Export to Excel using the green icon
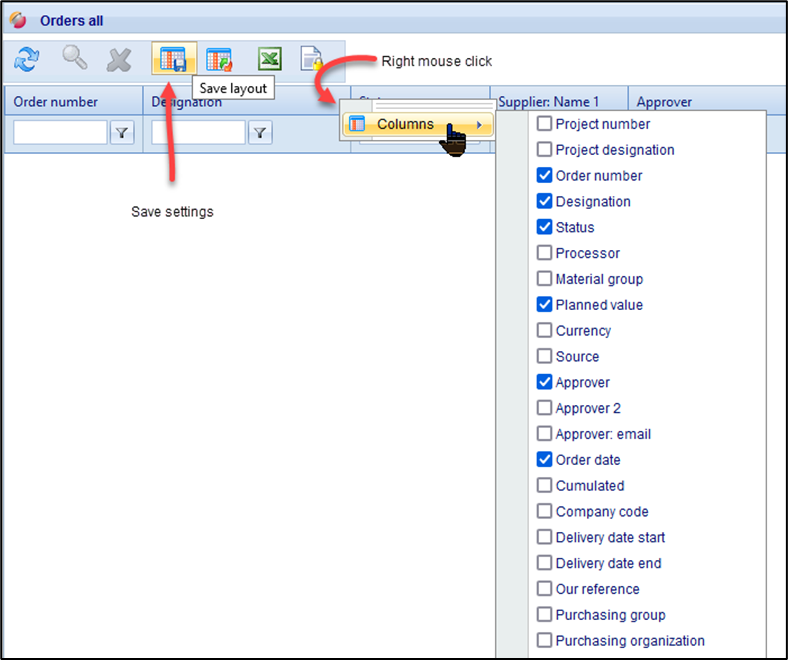Viewport: 788px width, 660px height. coord(269,60)
